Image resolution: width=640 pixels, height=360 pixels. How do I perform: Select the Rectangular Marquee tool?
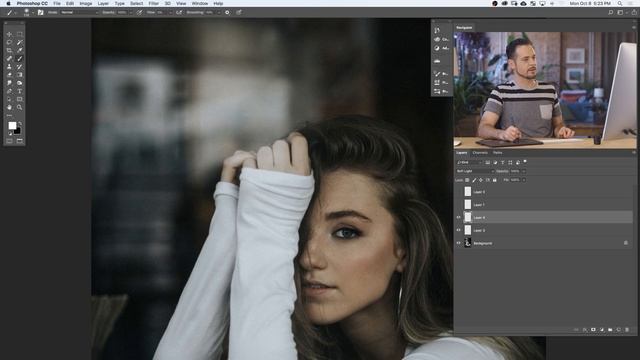[20, 34]
